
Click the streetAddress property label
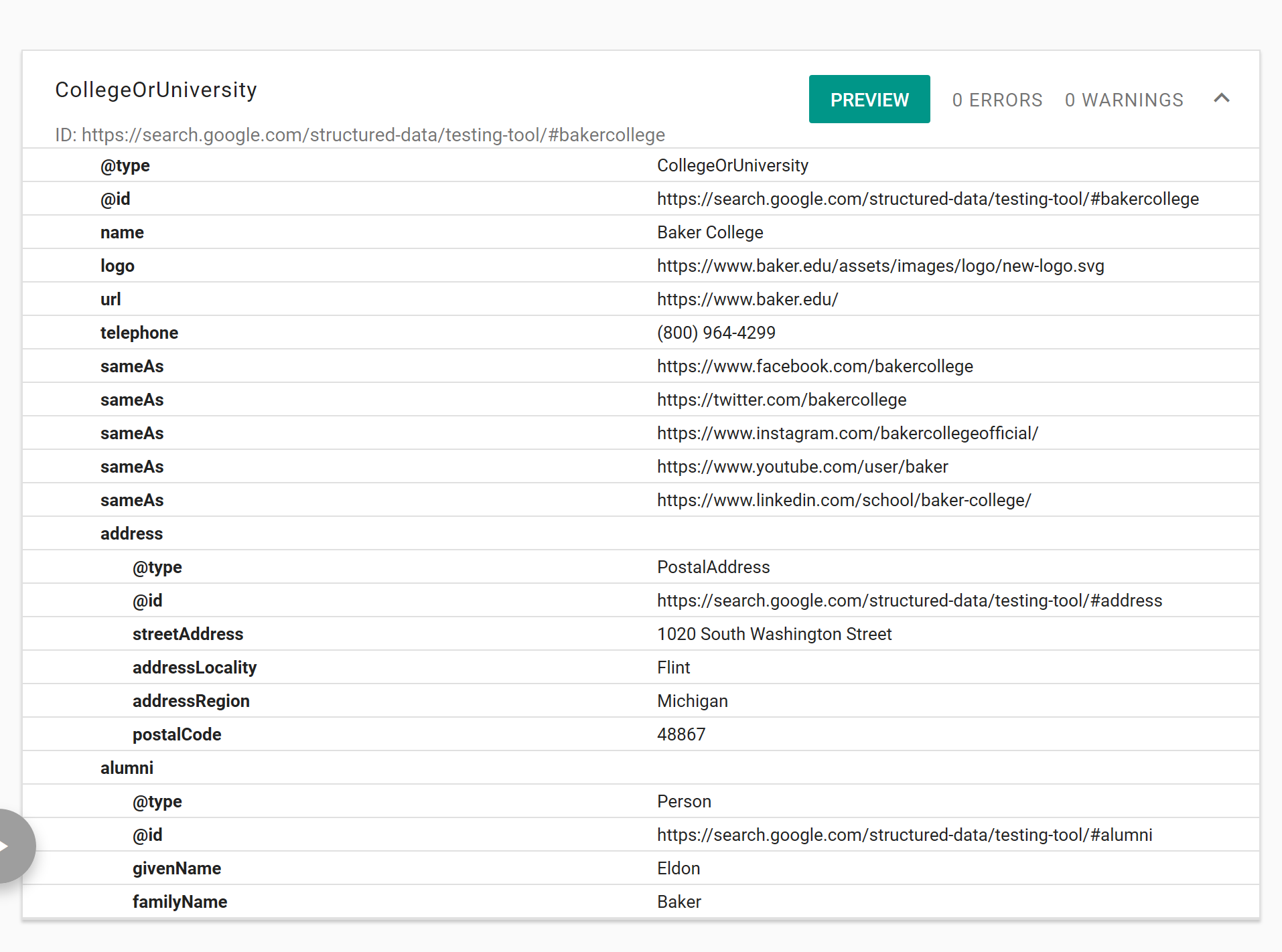pyautogui.click(x=188, y=634)
